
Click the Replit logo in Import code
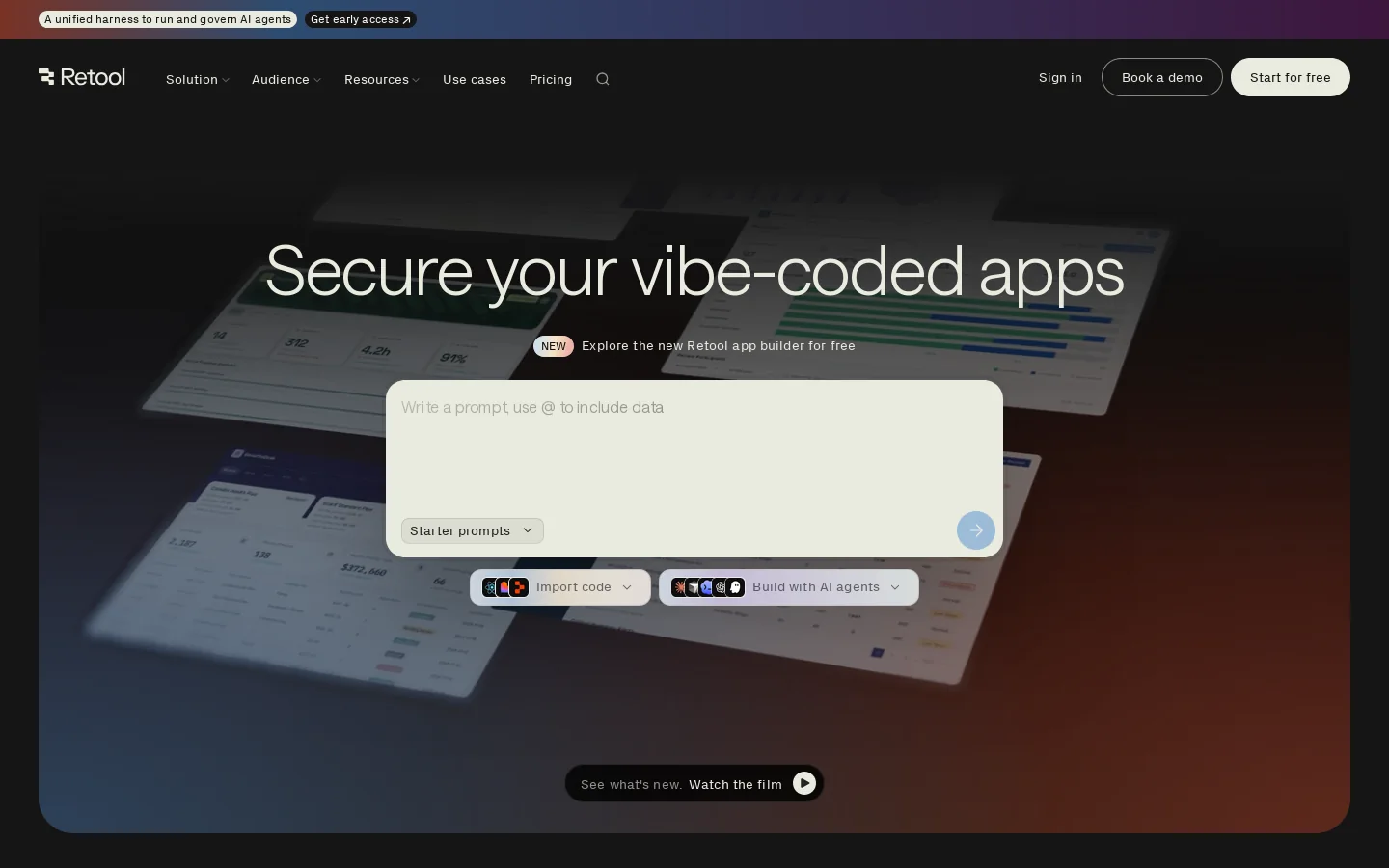click(x=519, y=587)
